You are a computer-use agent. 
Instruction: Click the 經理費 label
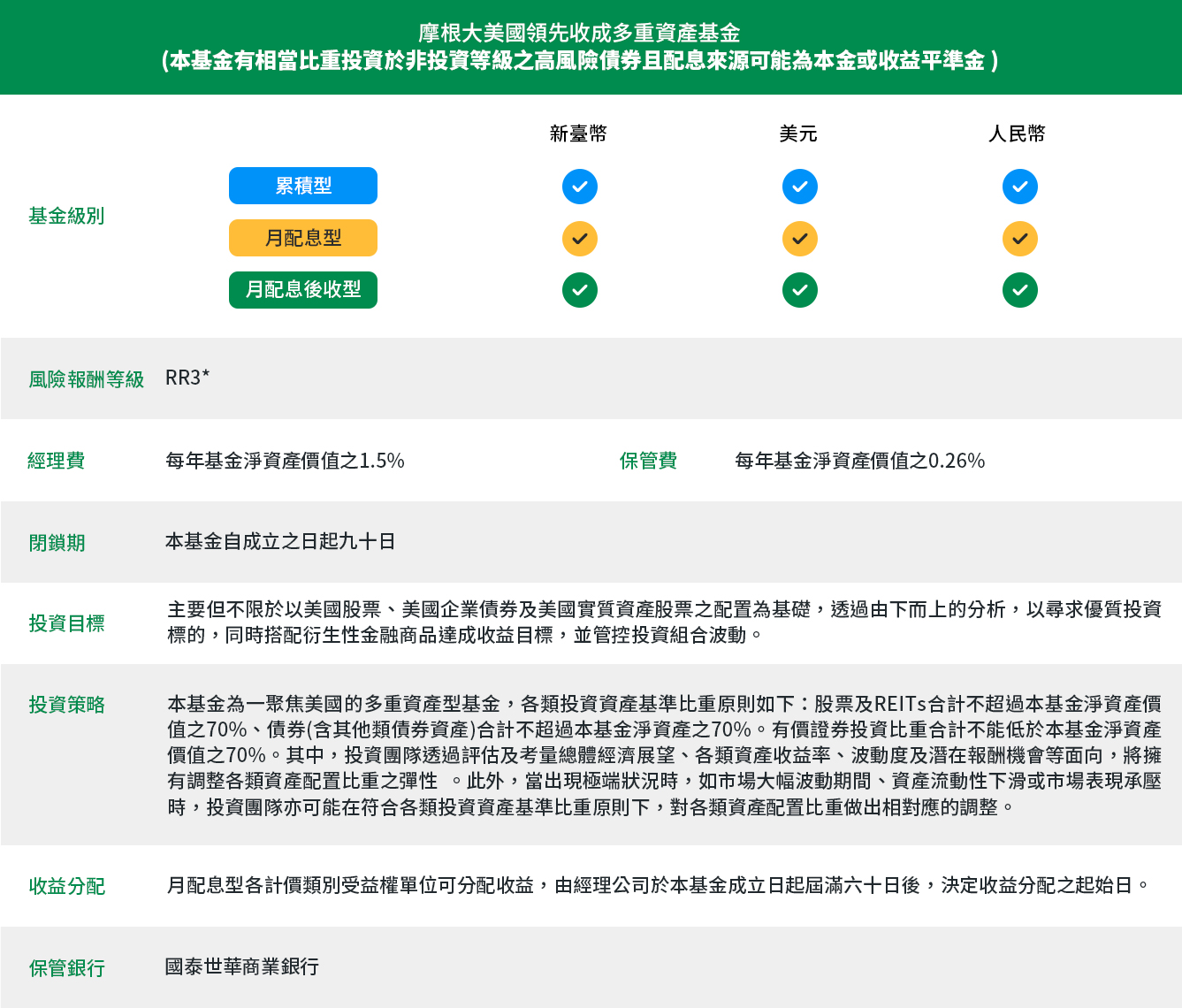point(57,461)
